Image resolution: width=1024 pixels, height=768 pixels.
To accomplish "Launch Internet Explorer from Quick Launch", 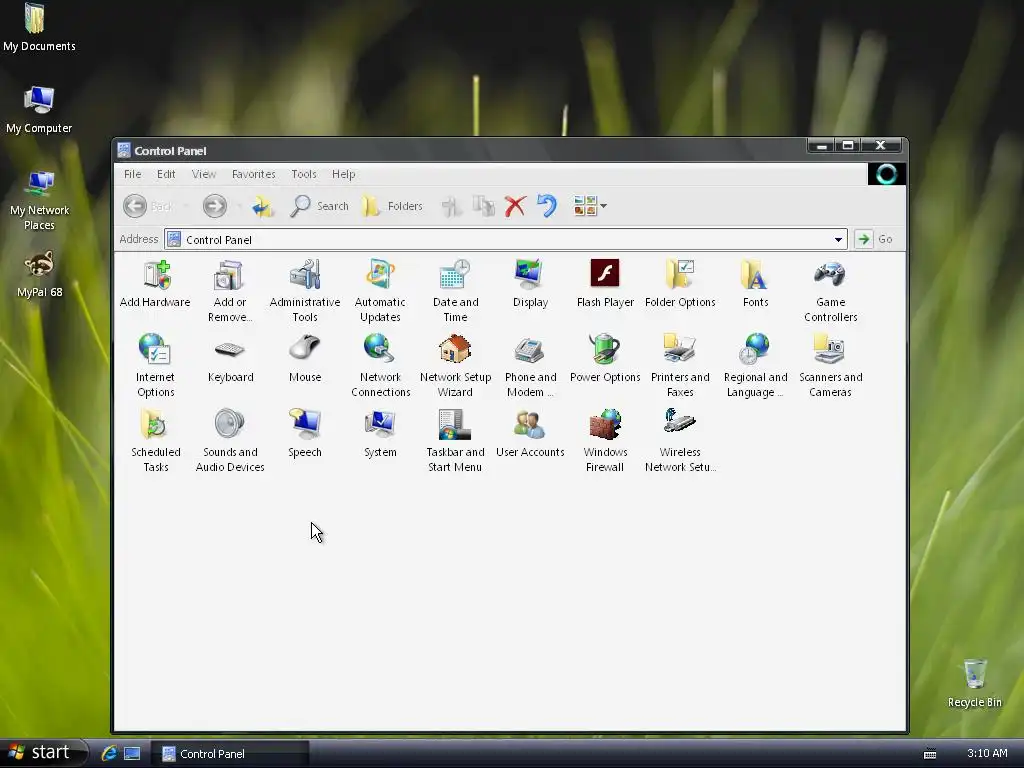I will click(x=108, y=753).
